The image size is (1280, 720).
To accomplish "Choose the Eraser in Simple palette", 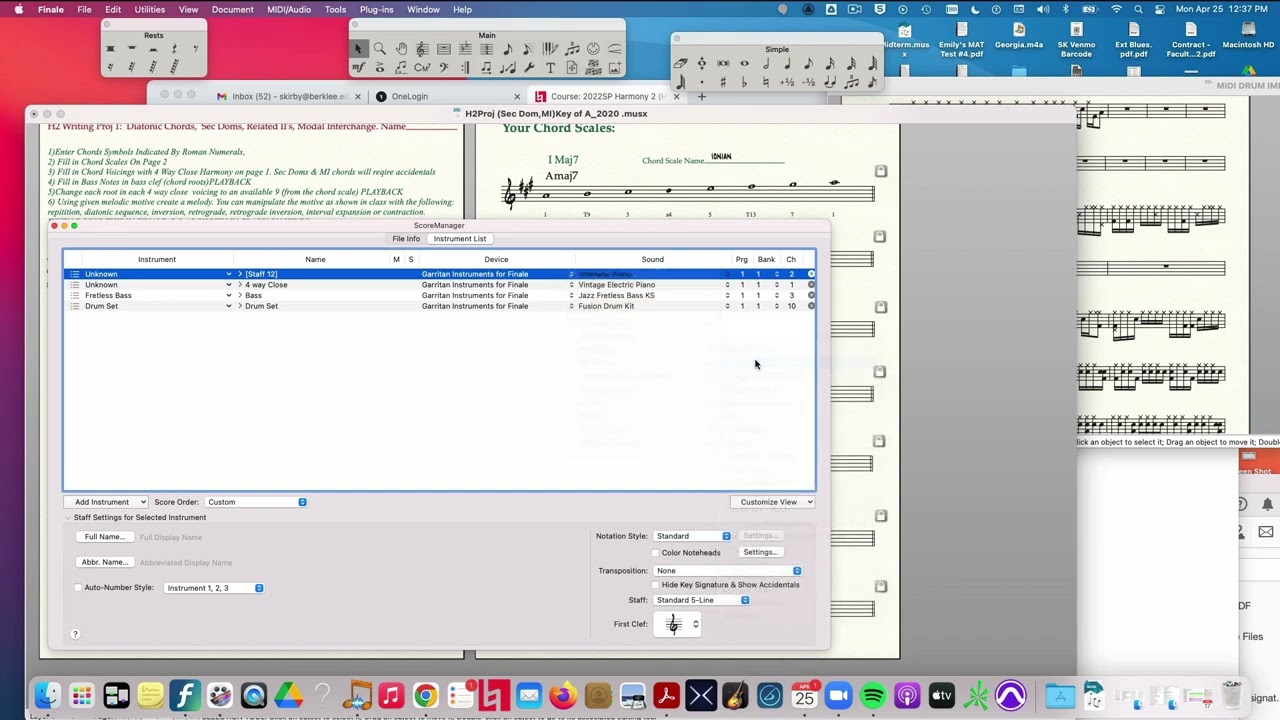I will coord(681,64).
